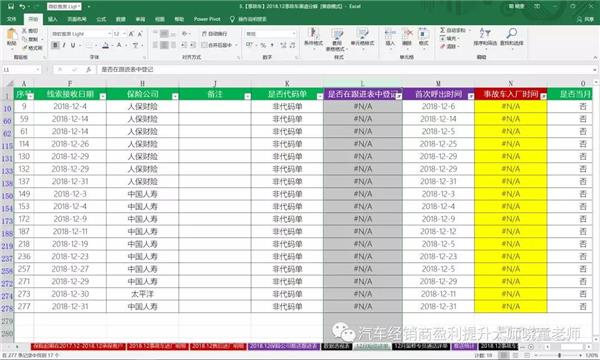This screenshot has width=600, height=360.
Task: Select the 2018-12-26 cell in date column
Action: tap(70, 144)
